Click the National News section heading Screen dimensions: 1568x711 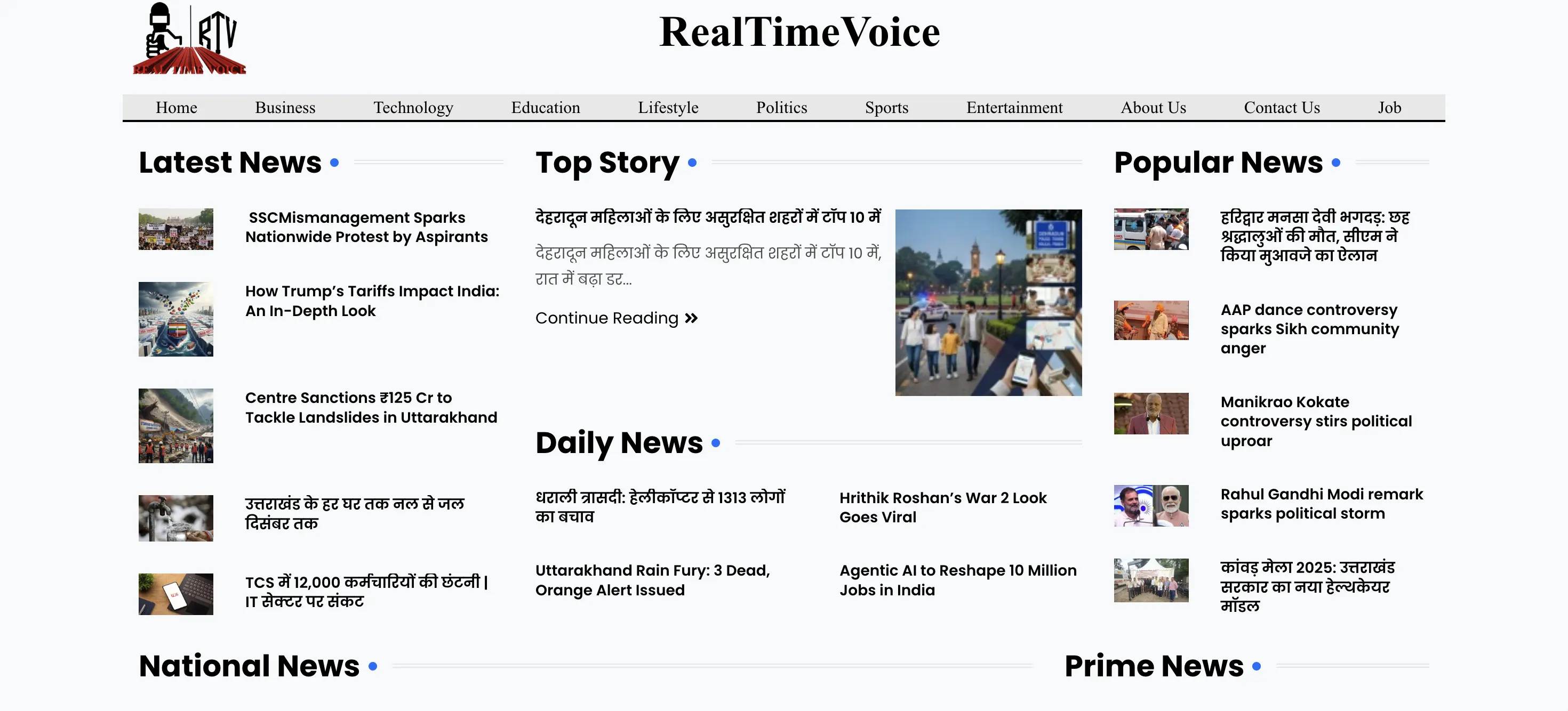249,666
